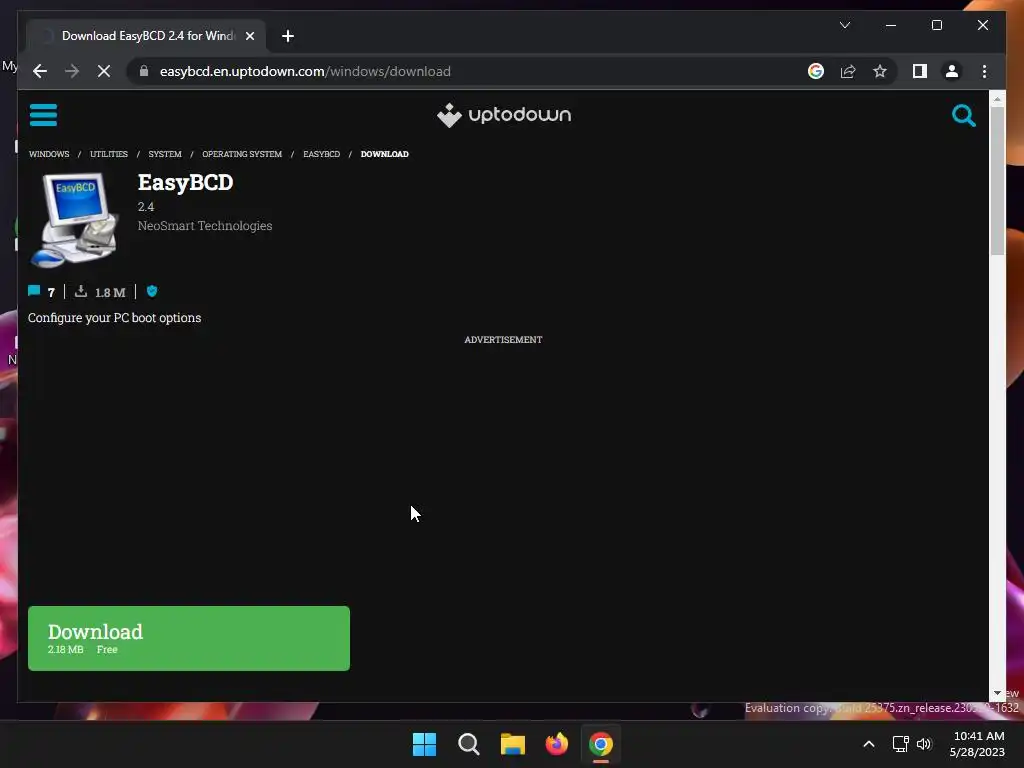Click the scrollbar up arrow
Image resolution: width=1024 pixels, height=768 pixels.
[x=997, y=99]
